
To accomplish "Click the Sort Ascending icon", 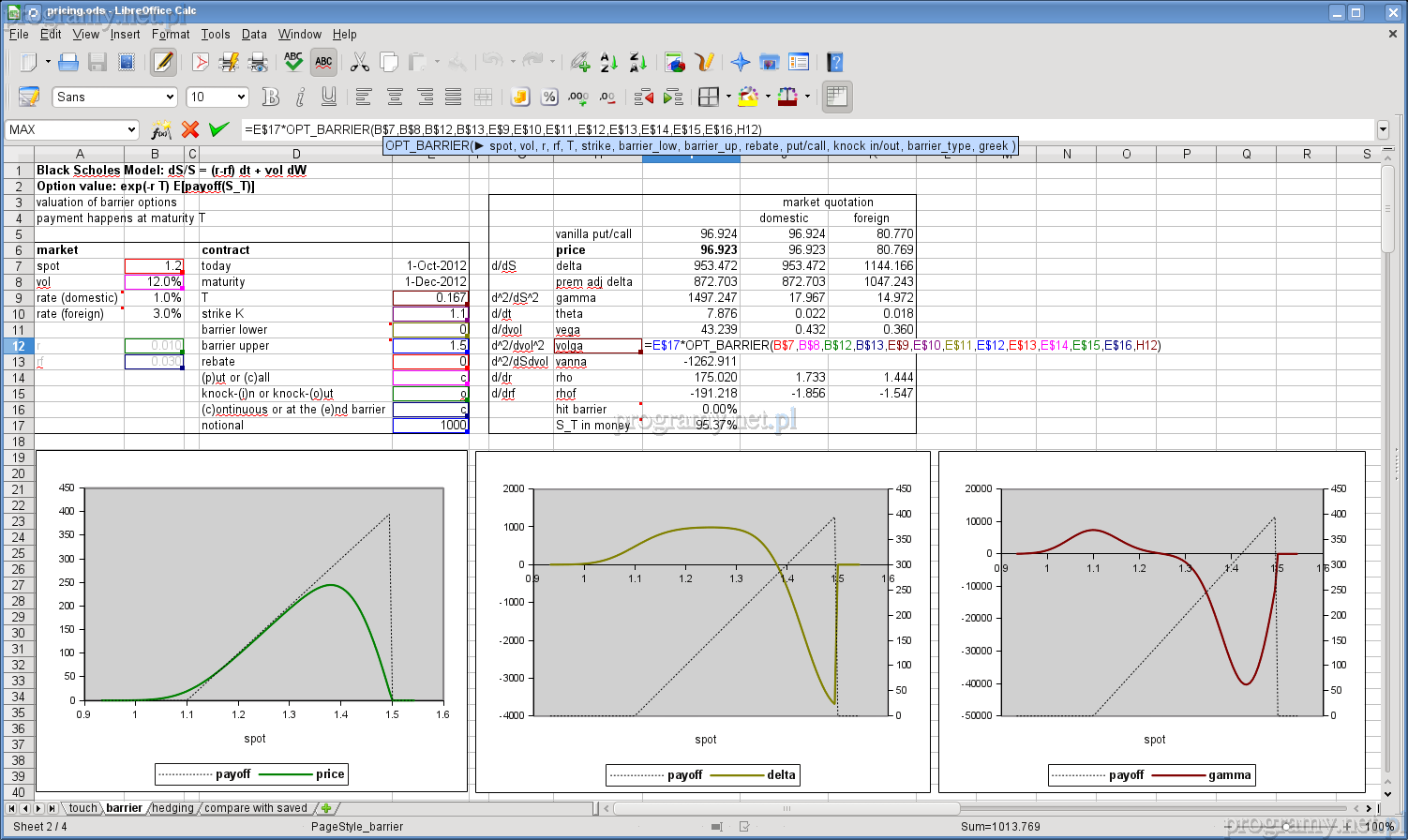I will click(608, 63).
